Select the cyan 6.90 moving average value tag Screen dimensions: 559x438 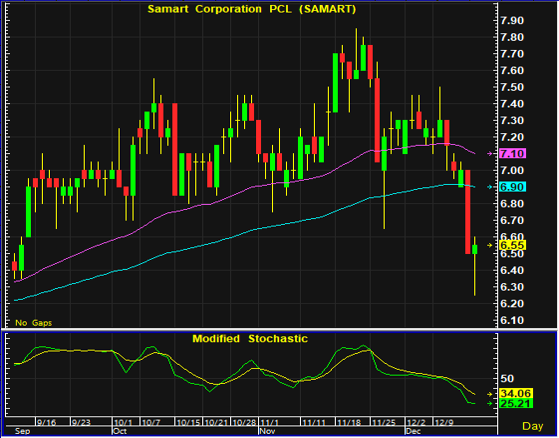pyautogui.click(x=513, y=187)
